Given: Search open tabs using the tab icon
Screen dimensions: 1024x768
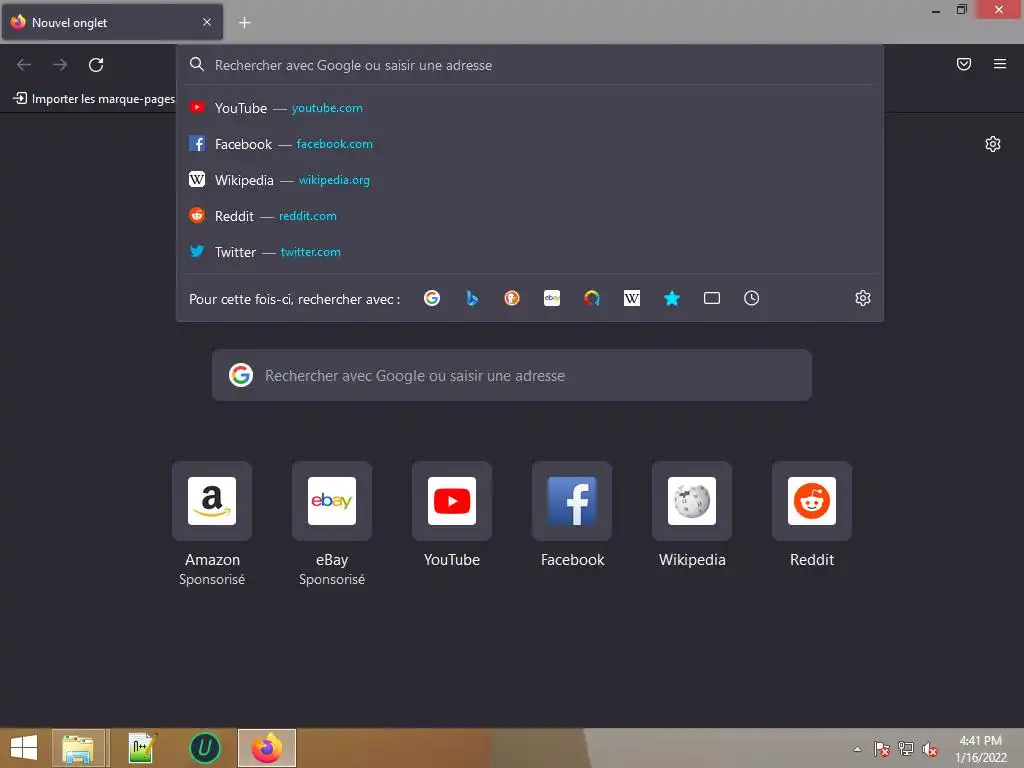Looking at the screenshot, I should point(712,298).
